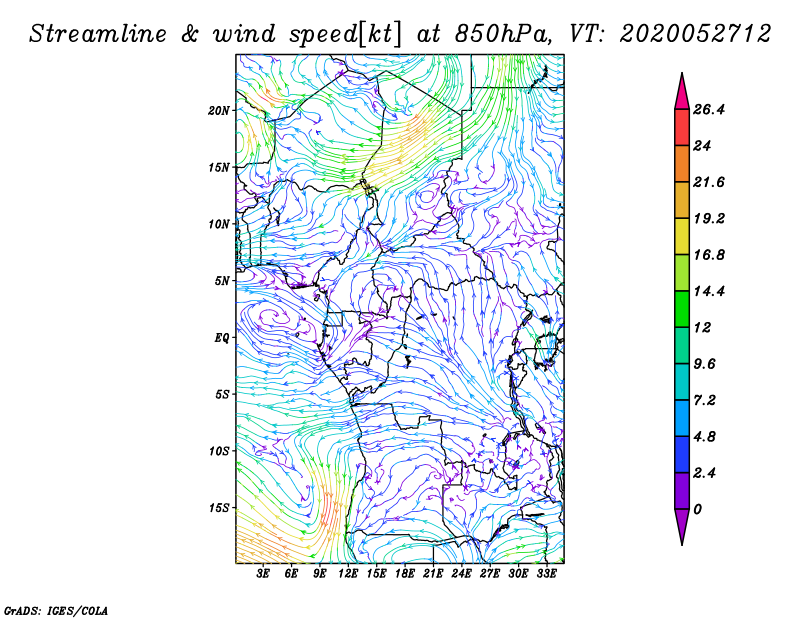Click the 26.4 color bar value
This screenshot has height=618, width=800.
click(709, 109)
